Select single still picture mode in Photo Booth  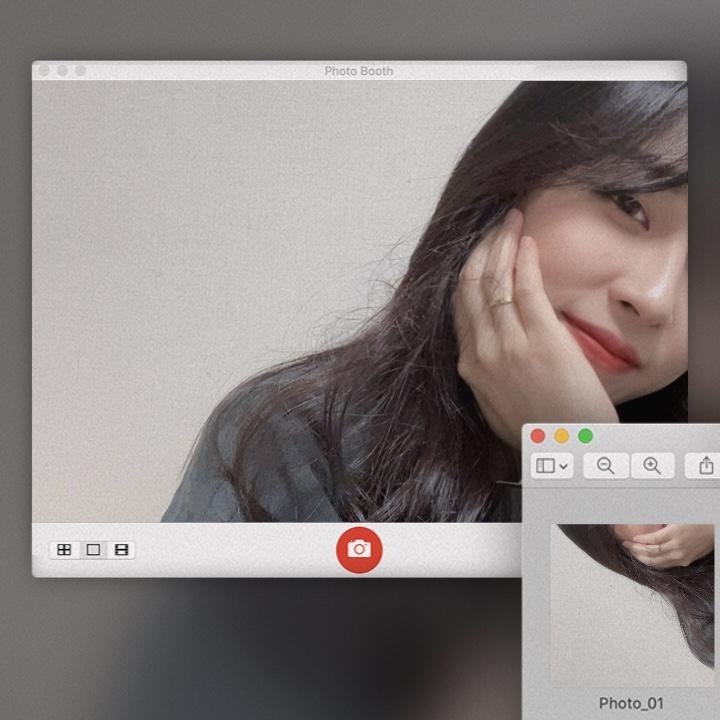[93, 550]
